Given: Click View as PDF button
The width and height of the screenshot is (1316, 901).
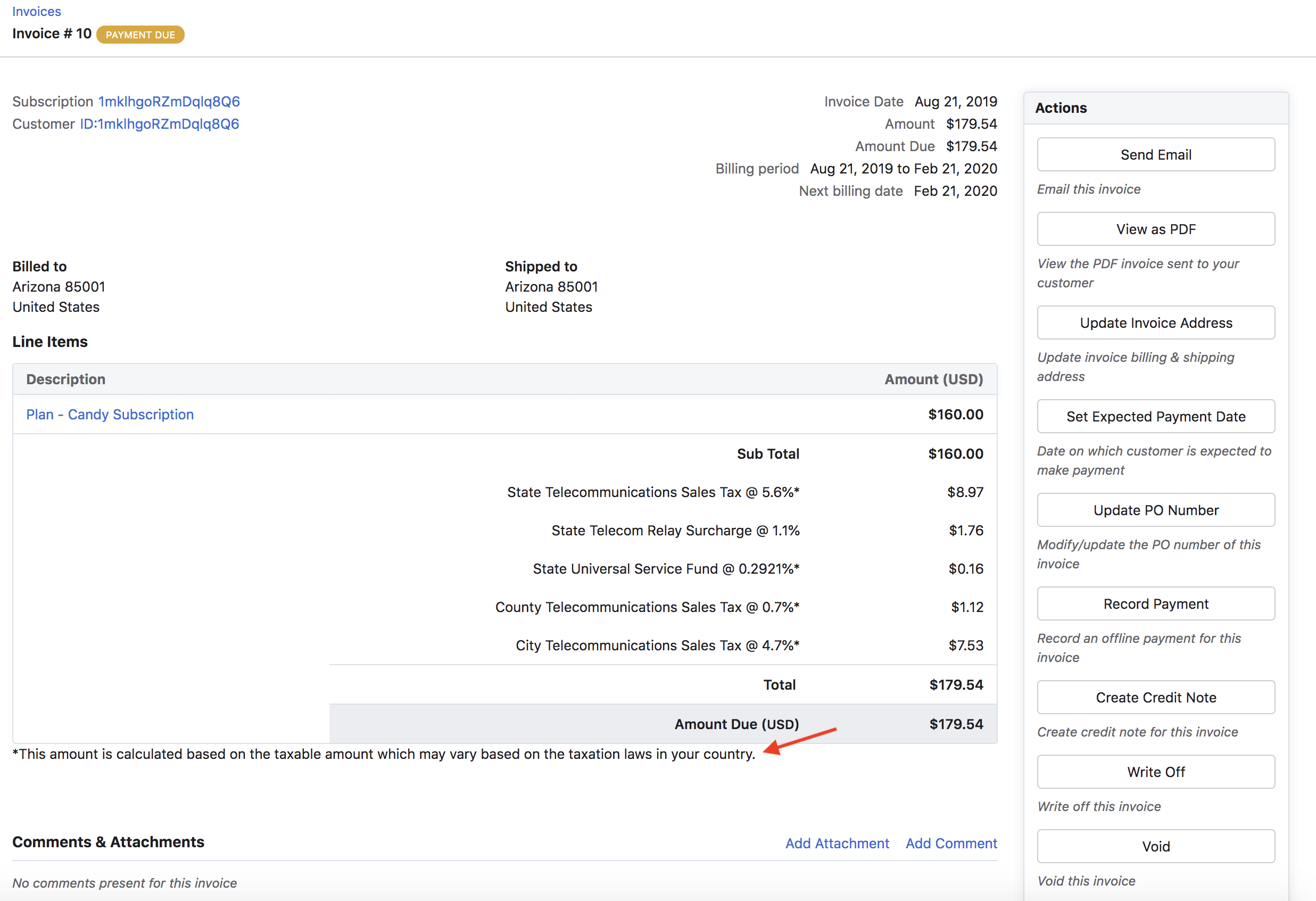Looking at the screenshot, I should [x=1155, y=229].
